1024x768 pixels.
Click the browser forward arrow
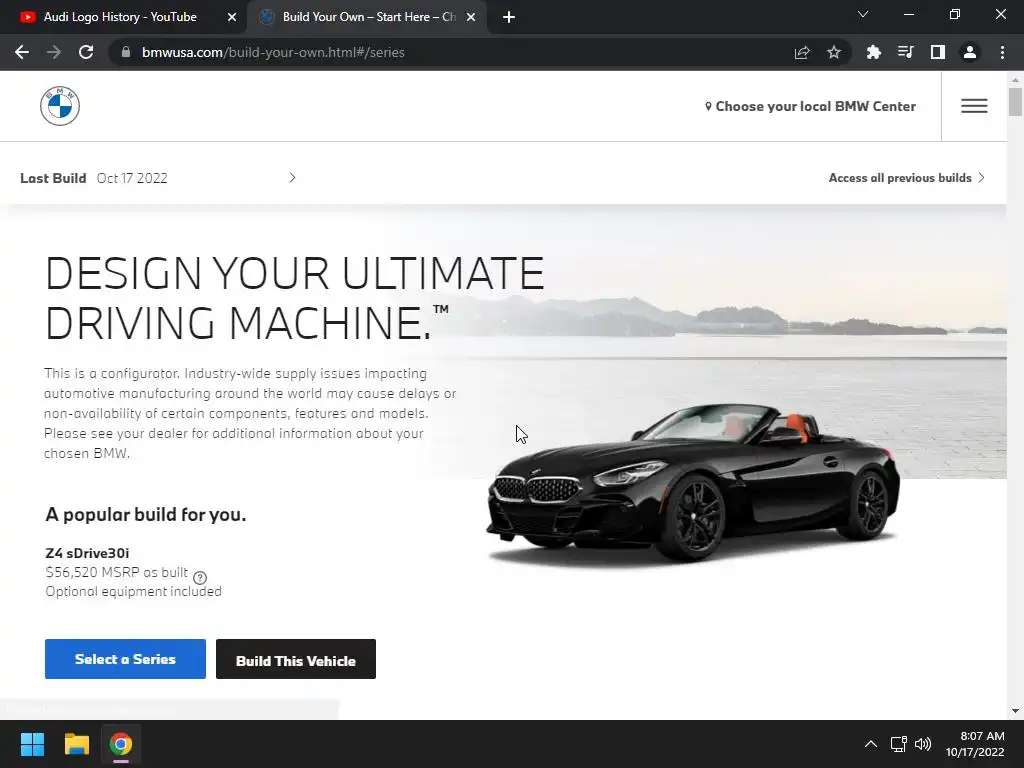tap(54, 52)
